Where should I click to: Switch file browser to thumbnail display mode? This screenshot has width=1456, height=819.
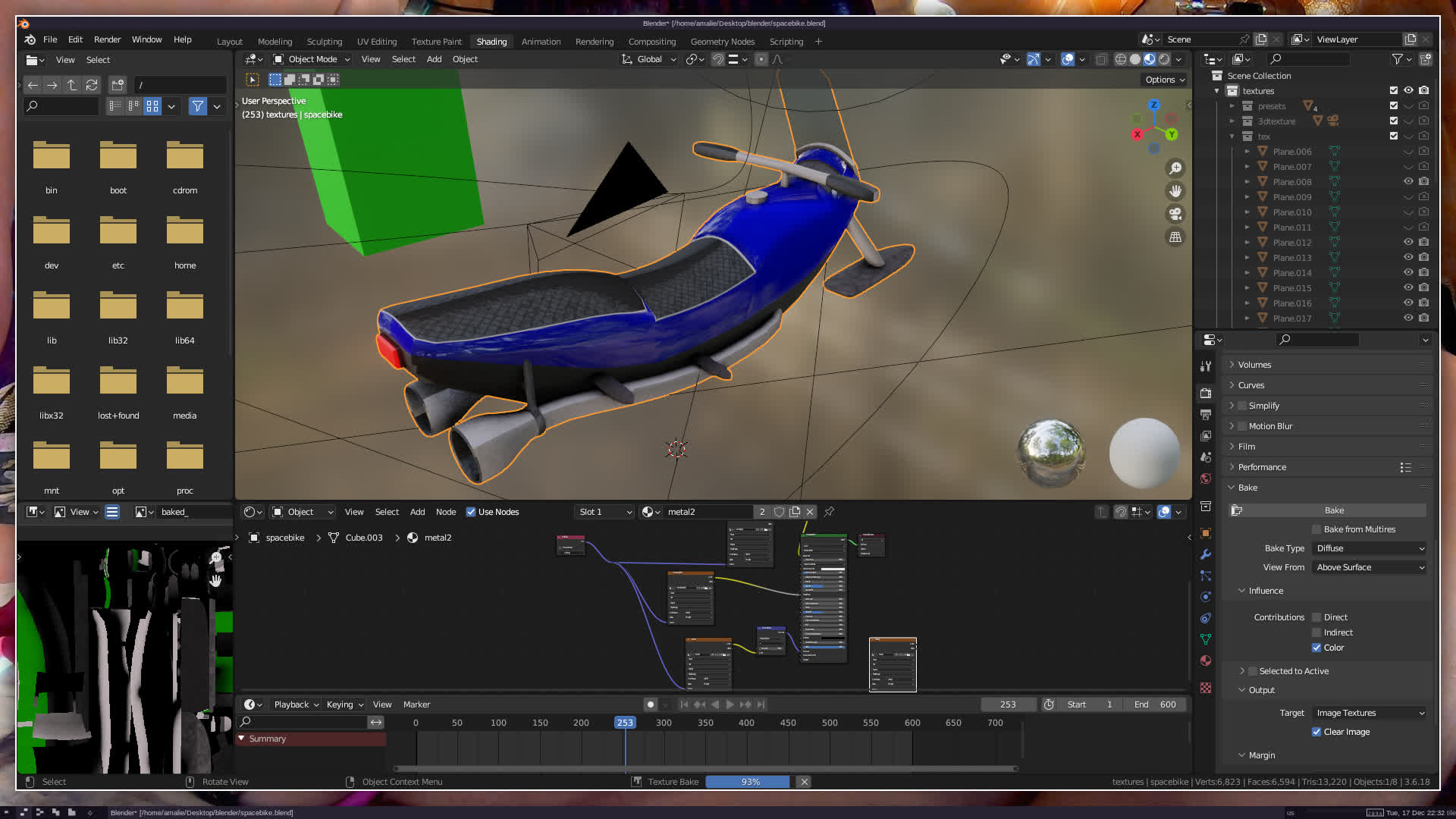pos(152,106)
